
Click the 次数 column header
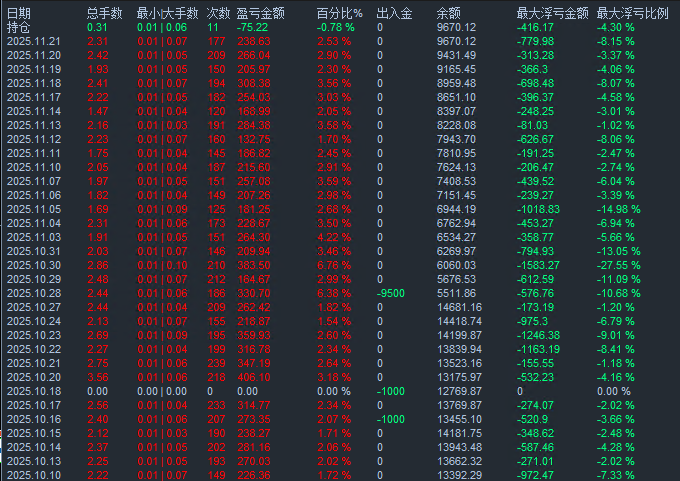coord(218,13)
